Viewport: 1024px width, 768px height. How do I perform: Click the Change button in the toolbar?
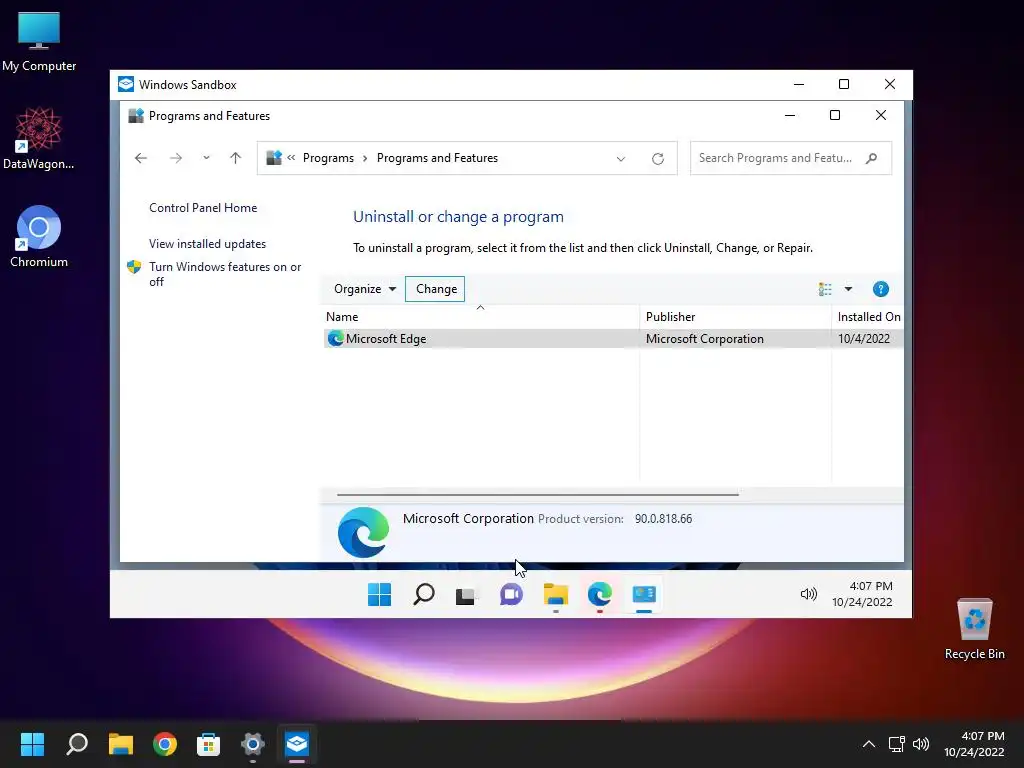point(435,289)
